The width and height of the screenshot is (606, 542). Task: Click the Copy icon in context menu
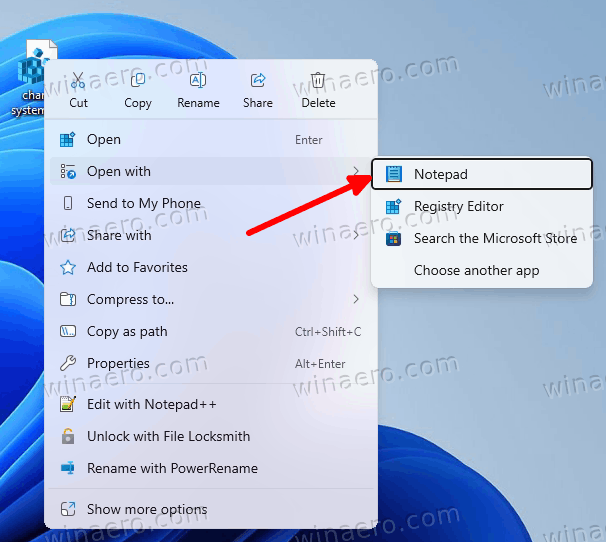click(138, 80)
